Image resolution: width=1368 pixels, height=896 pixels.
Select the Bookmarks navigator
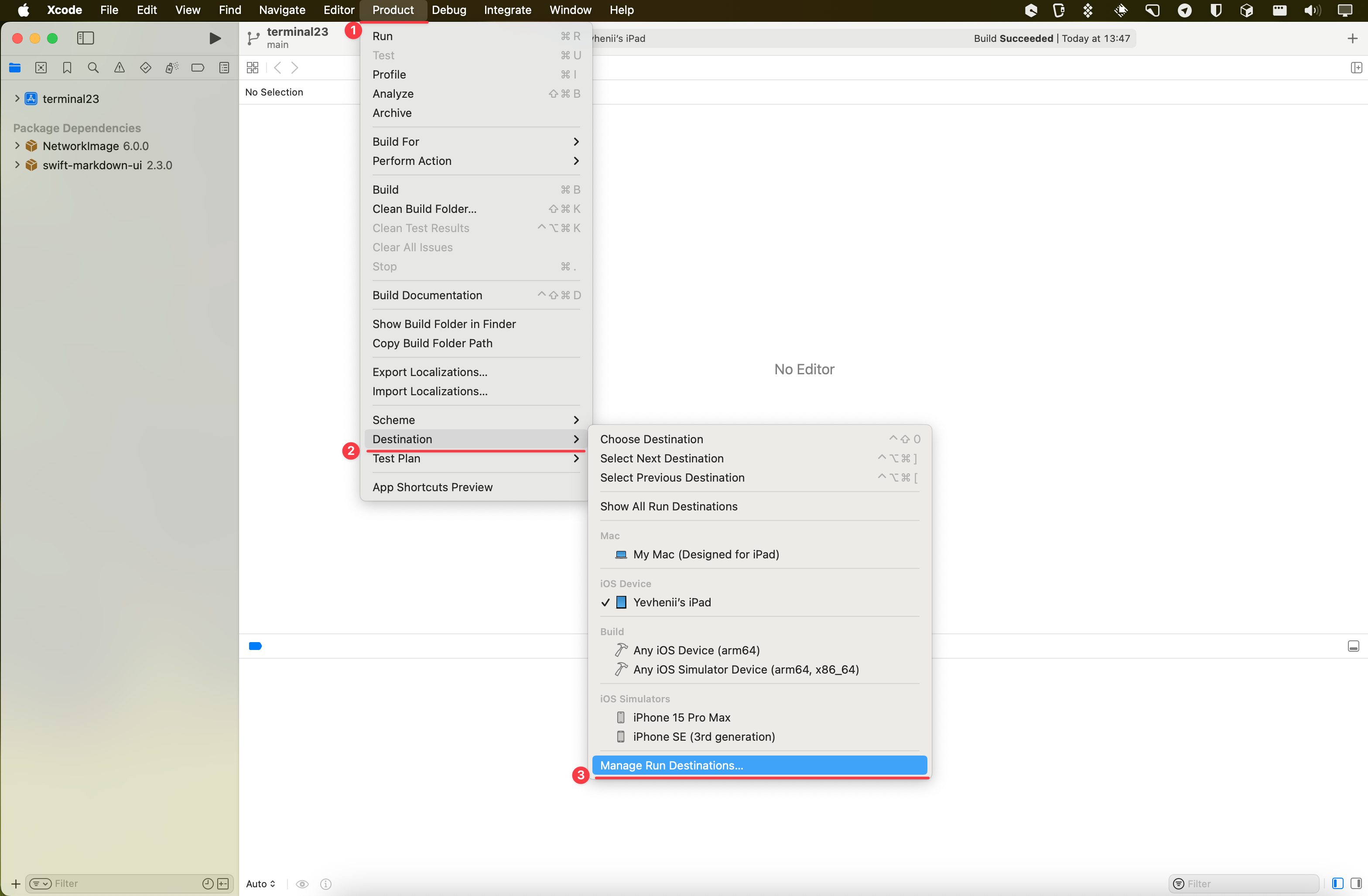pyautogui.click(x=67, y=67)
